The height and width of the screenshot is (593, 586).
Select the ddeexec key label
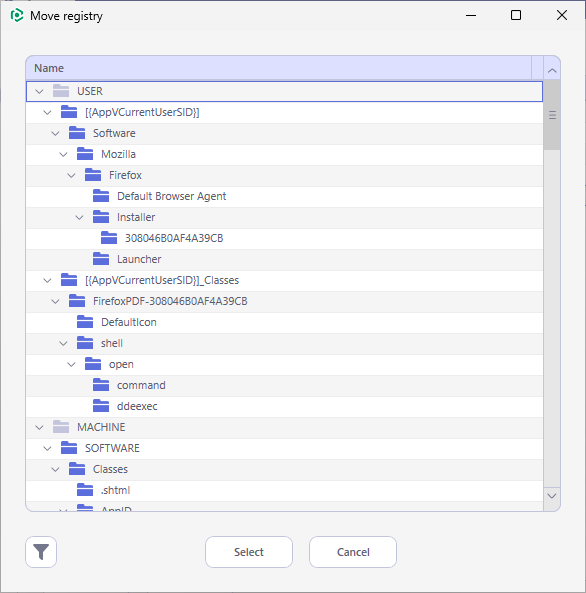pos(137,406)
